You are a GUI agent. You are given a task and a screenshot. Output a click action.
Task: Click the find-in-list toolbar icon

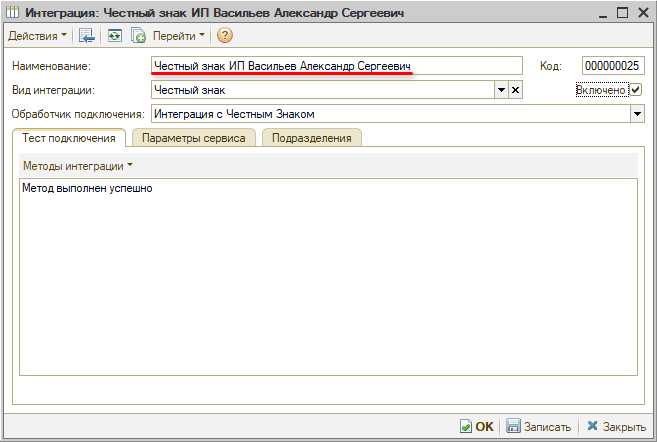pos(87,36)
